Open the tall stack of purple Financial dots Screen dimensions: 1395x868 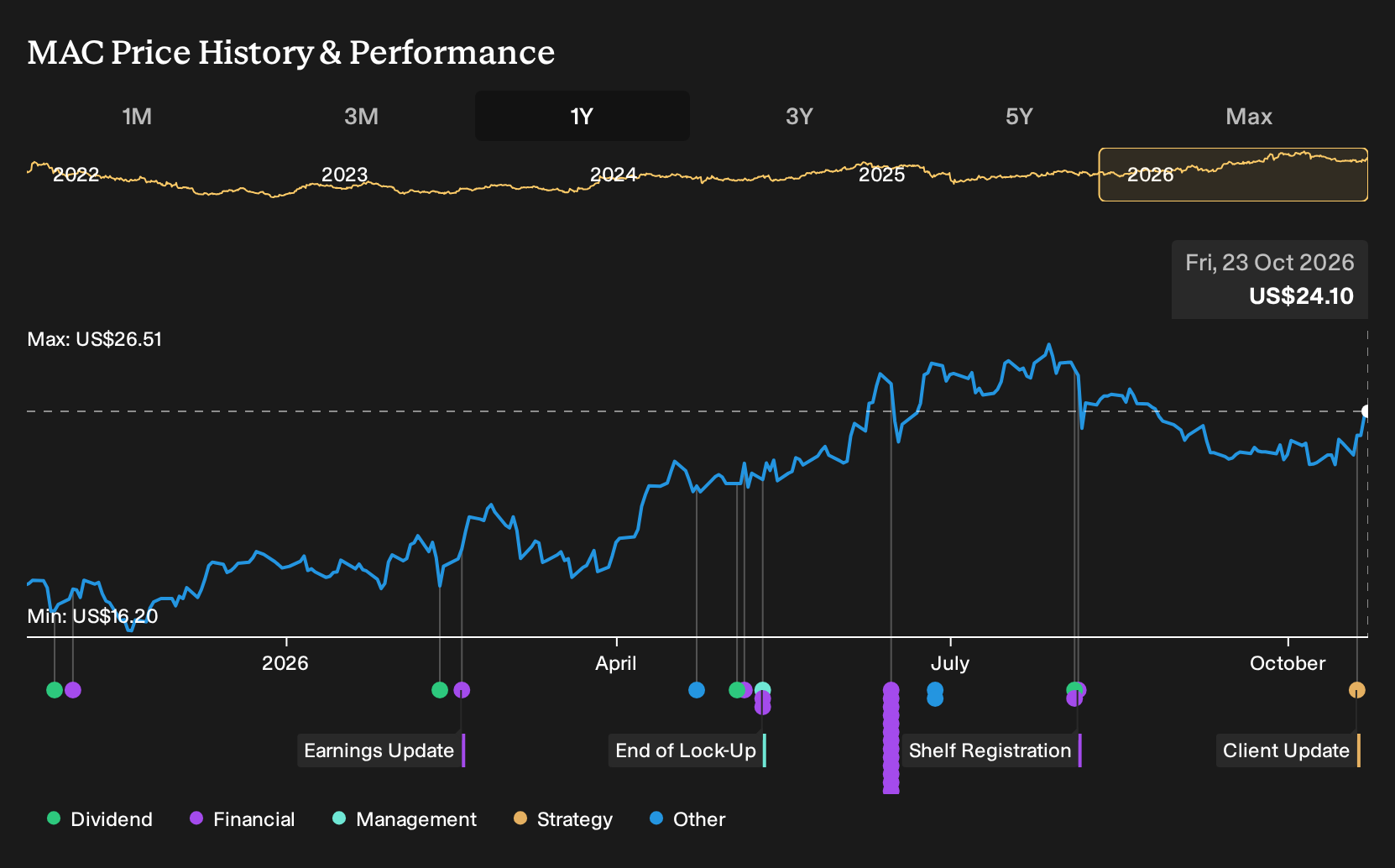pos(891,737)
